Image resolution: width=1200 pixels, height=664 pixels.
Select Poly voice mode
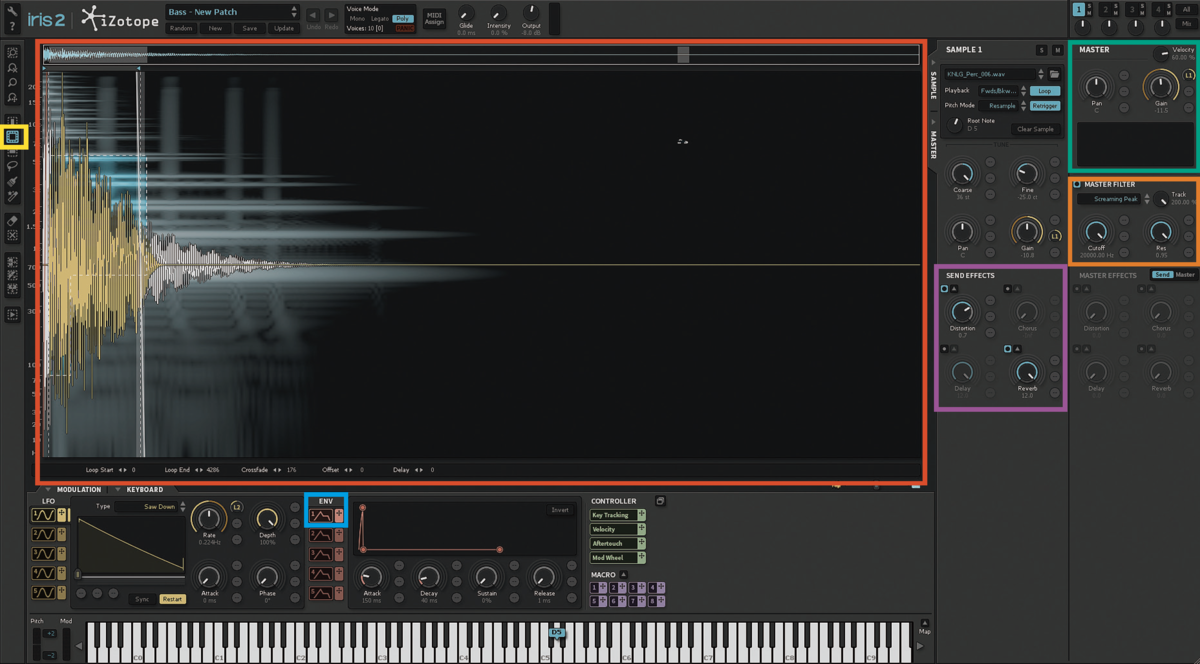tap(403, 19)
